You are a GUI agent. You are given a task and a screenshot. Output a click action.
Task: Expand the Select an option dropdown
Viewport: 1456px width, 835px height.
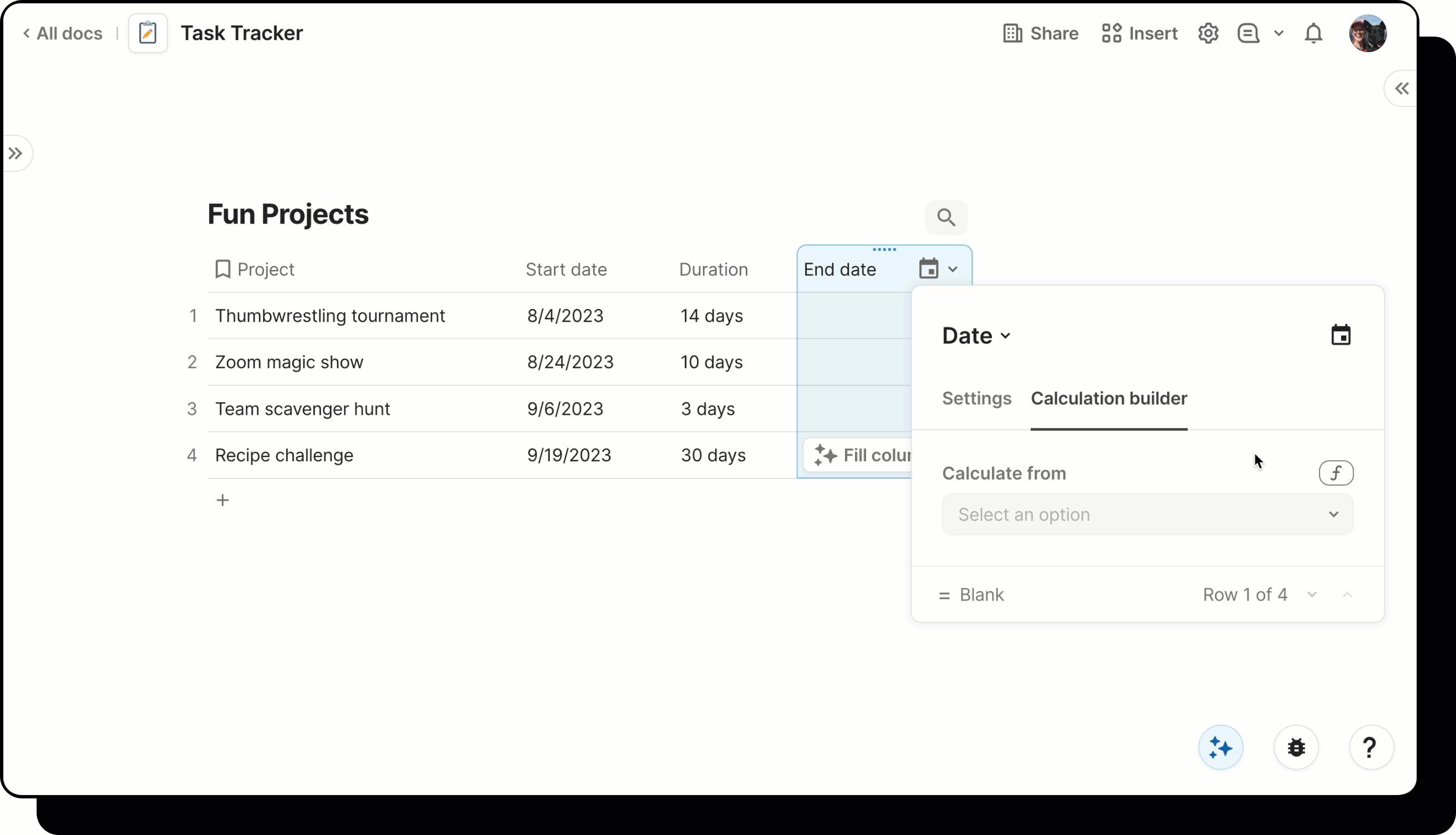pos(1146,515)
